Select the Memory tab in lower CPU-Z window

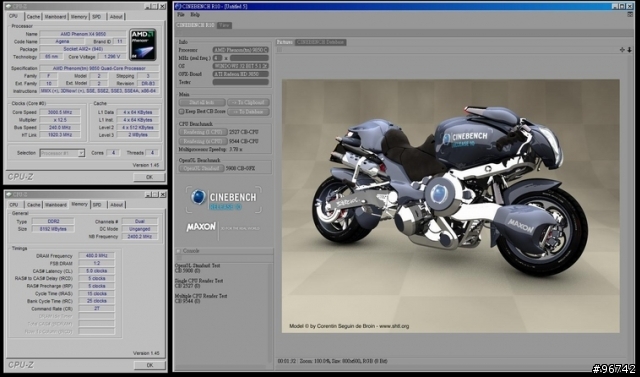click(79, 204)
